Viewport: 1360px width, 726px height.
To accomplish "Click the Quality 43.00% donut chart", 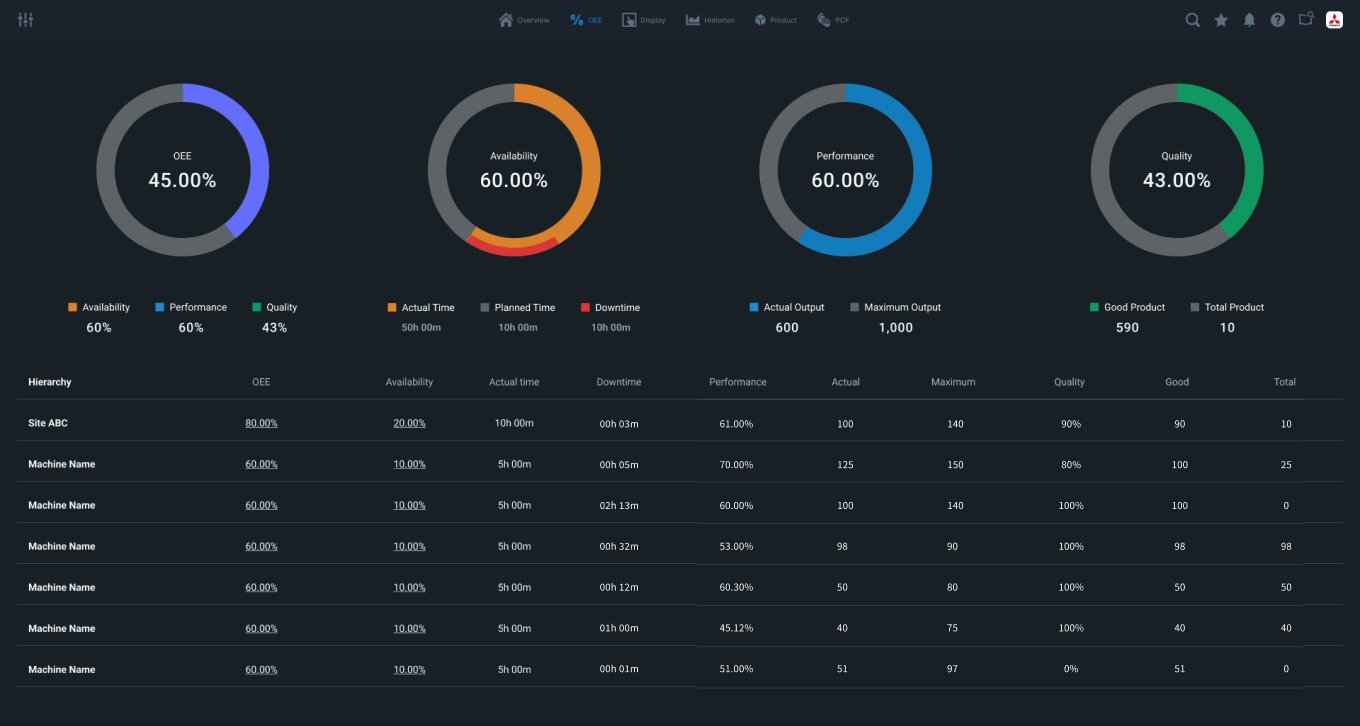I will tap(1177, 170).
